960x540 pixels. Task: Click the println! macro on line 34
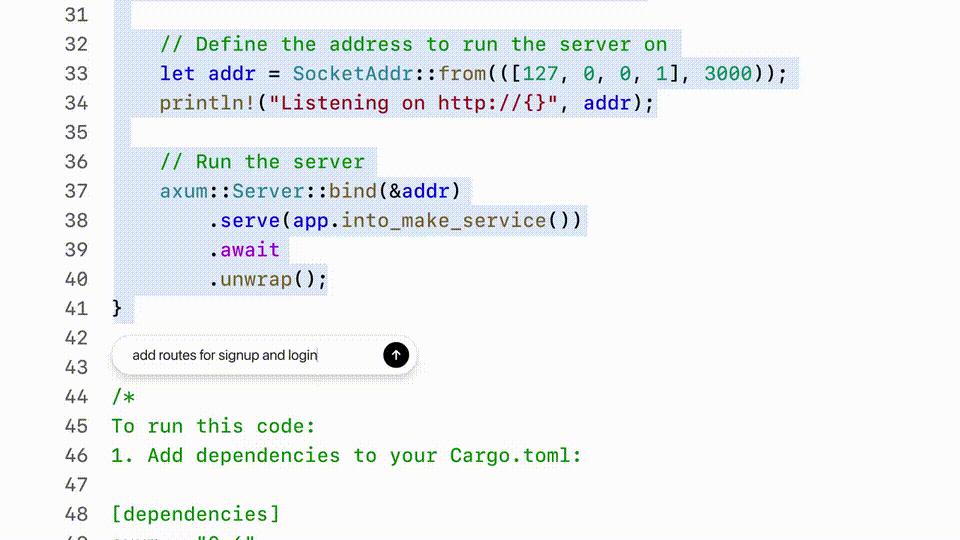click(x=207, y=103)
